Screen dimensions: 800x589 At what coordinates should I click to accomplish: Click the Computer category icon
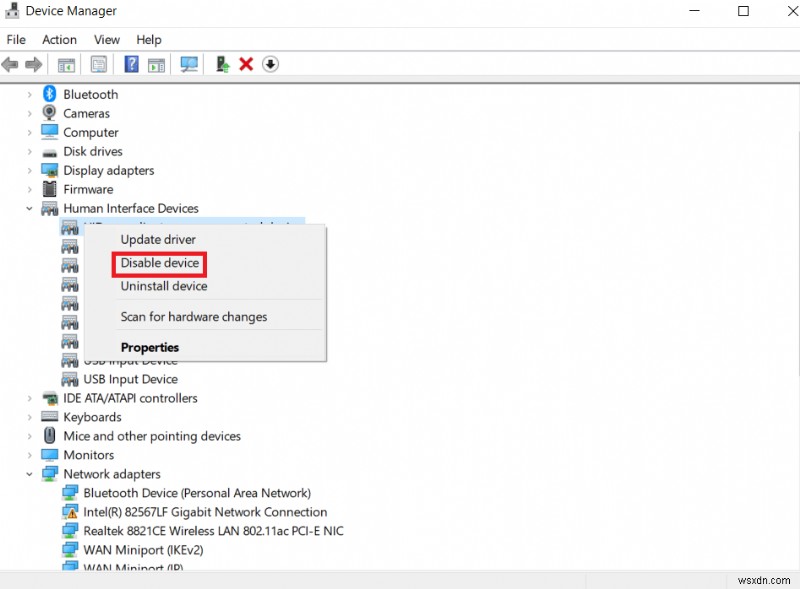click(49, 132)
